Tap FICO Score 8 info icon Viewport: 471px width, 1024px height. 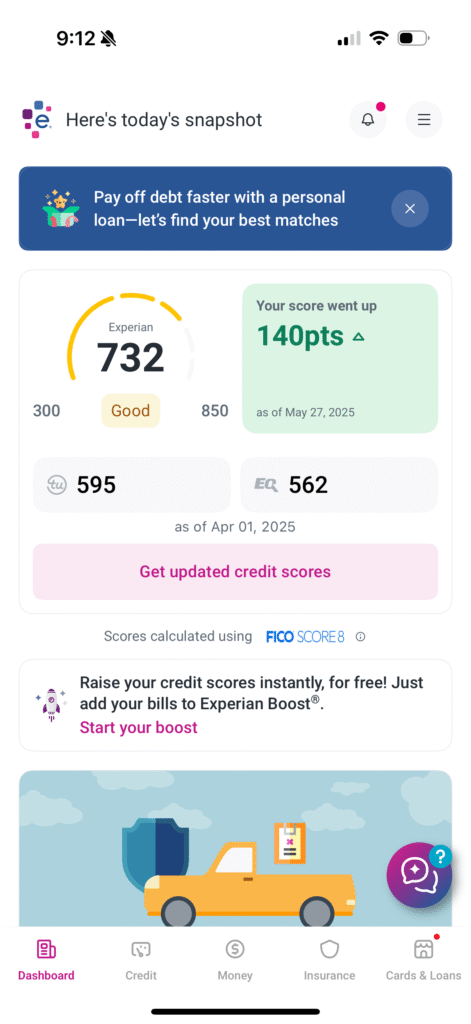(361, 637)
